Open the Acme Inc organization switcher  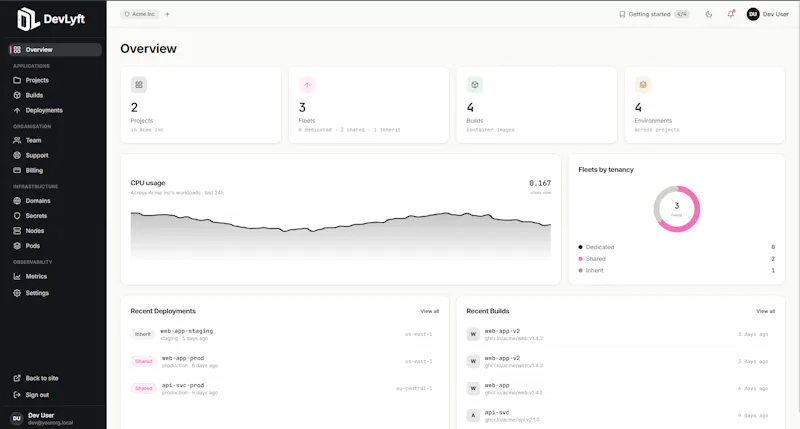click(x=139, y=14)
